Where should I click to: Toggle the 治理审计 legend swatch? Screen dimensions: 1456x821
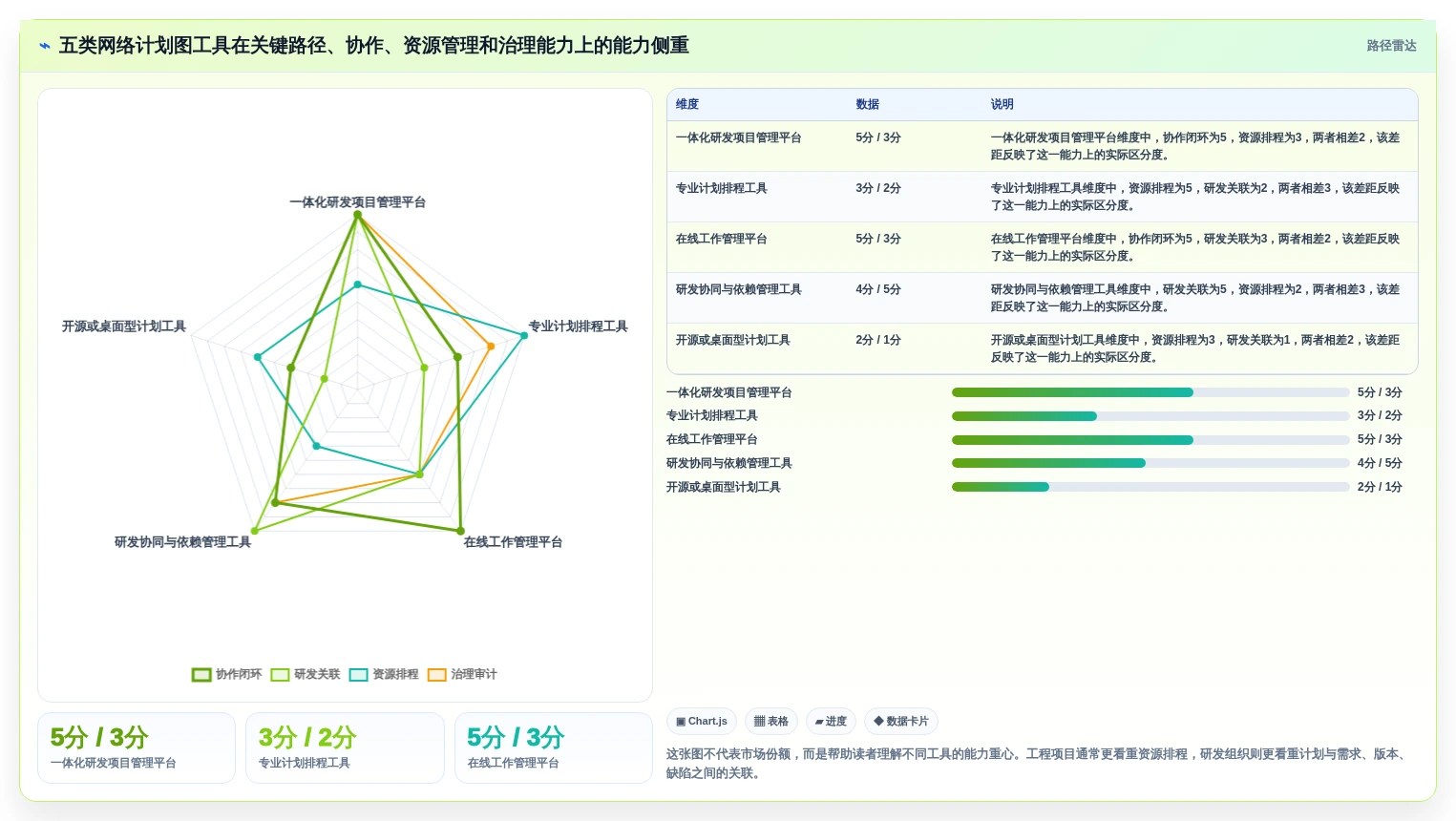pyautogui.click(x=436, y=675)
